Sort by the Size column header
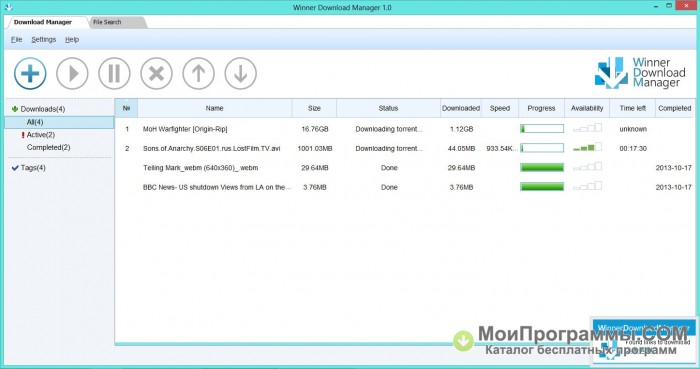 (314, 108)
